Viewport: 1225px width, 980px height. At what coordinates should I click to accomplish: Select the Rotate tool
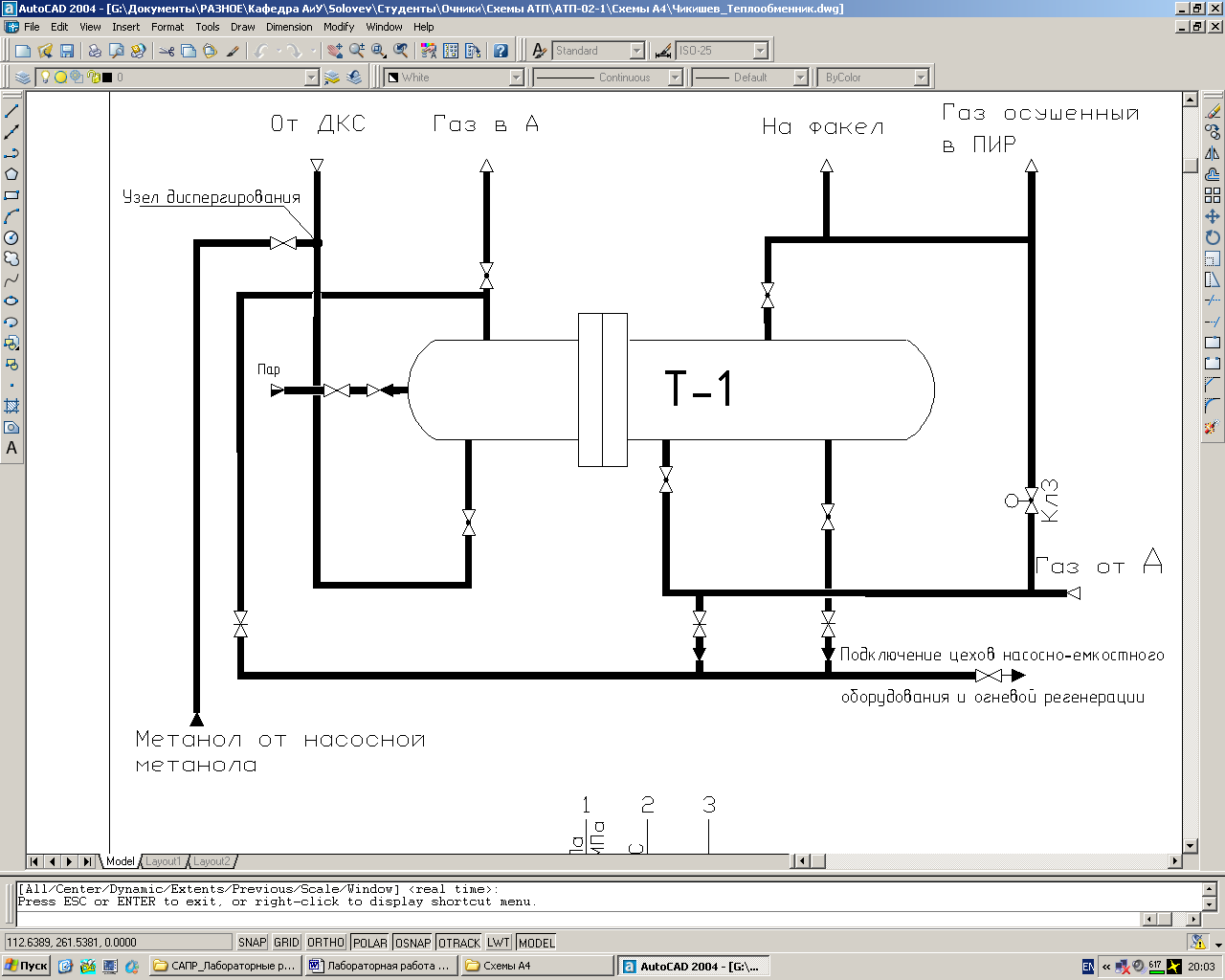click(1213, 237)
